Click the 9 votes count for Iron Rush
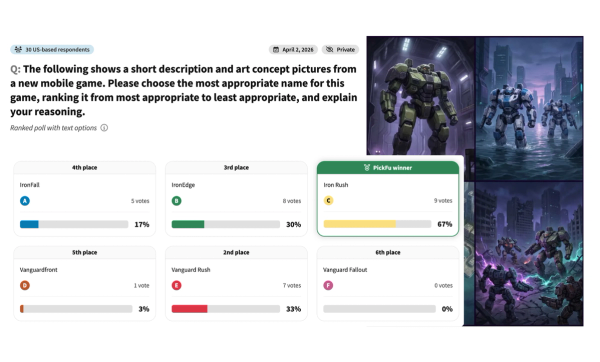Image resolution: width=600 pixels, height=362 pixels. click(x=443, y=201)
